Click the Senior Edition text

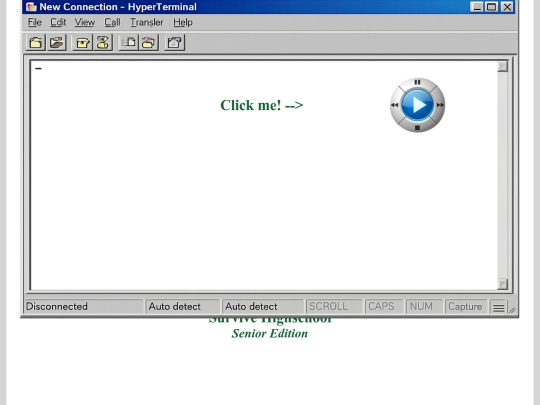click(x=270, y=333)
